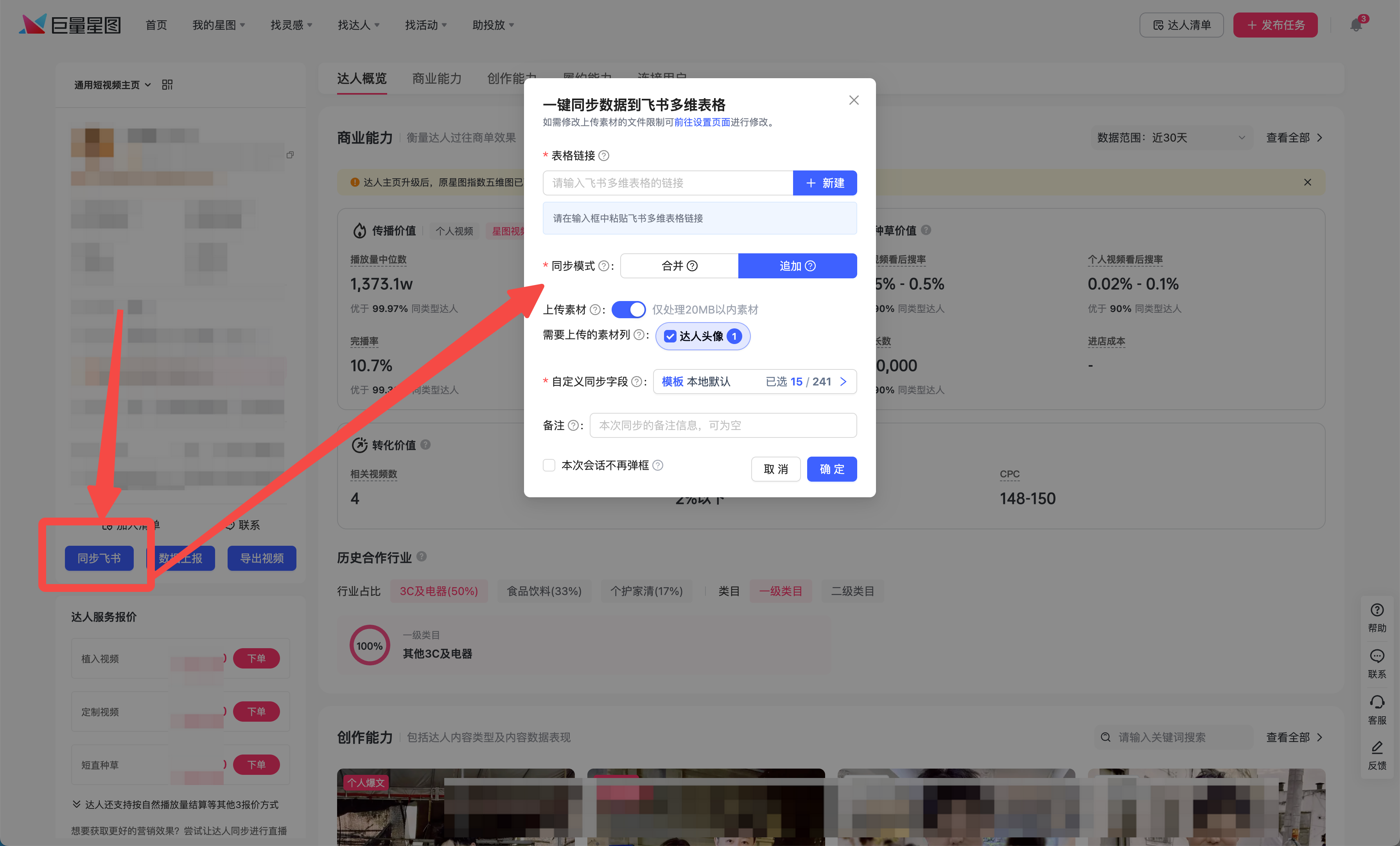Select 3C及电器(50%) industry tab
Screen dimensions: 1400x846
[439, 591]
